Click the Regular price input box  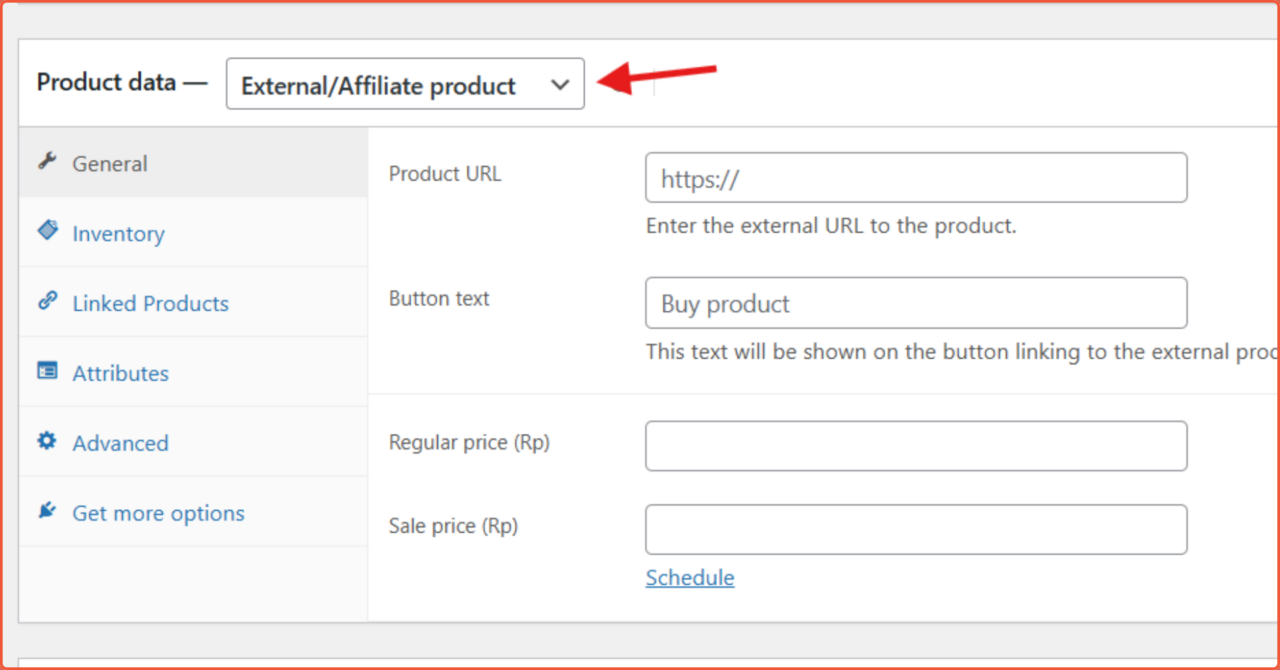point(915,446)
